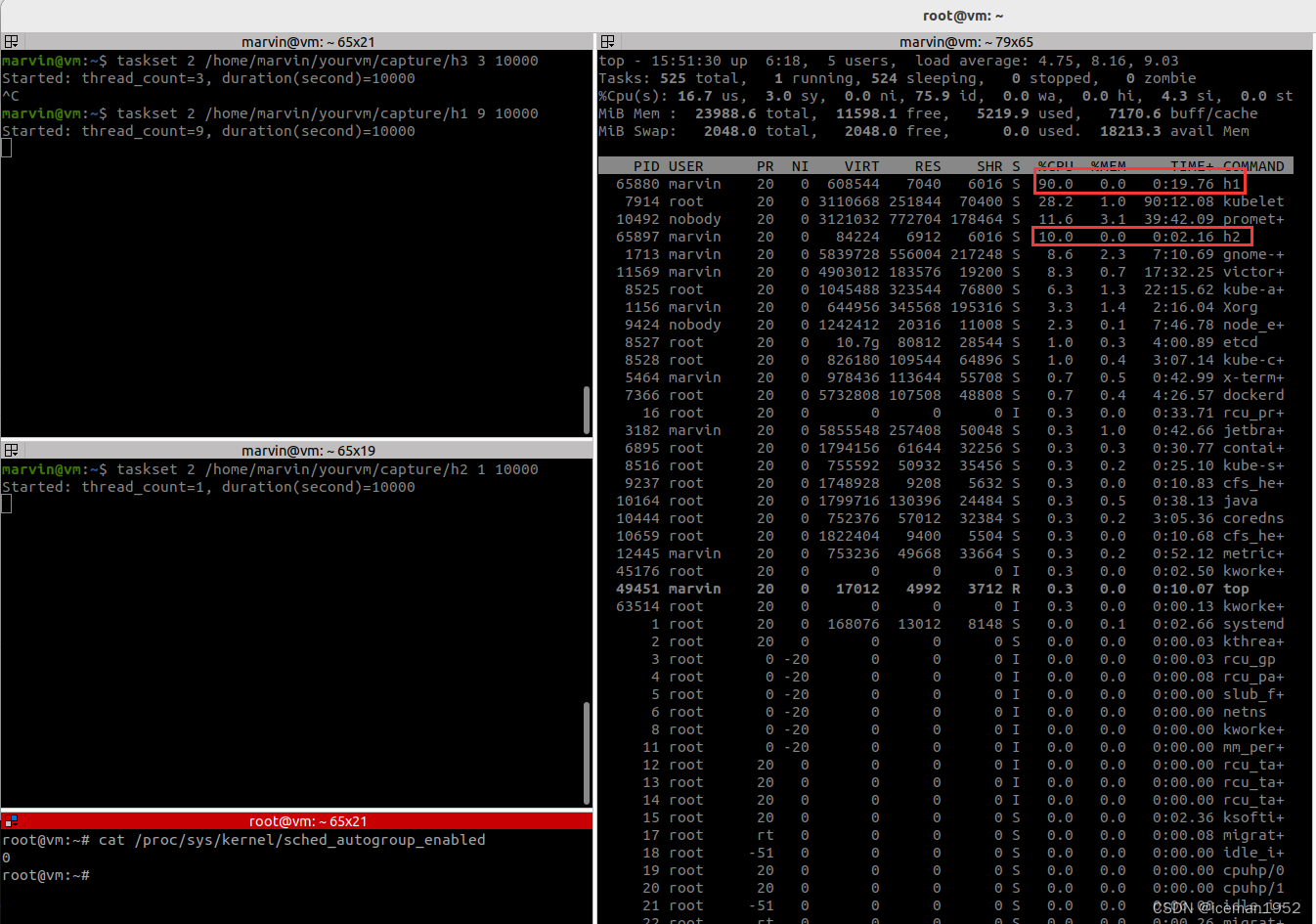Click the taskset command line running h2

coord(328,469)
